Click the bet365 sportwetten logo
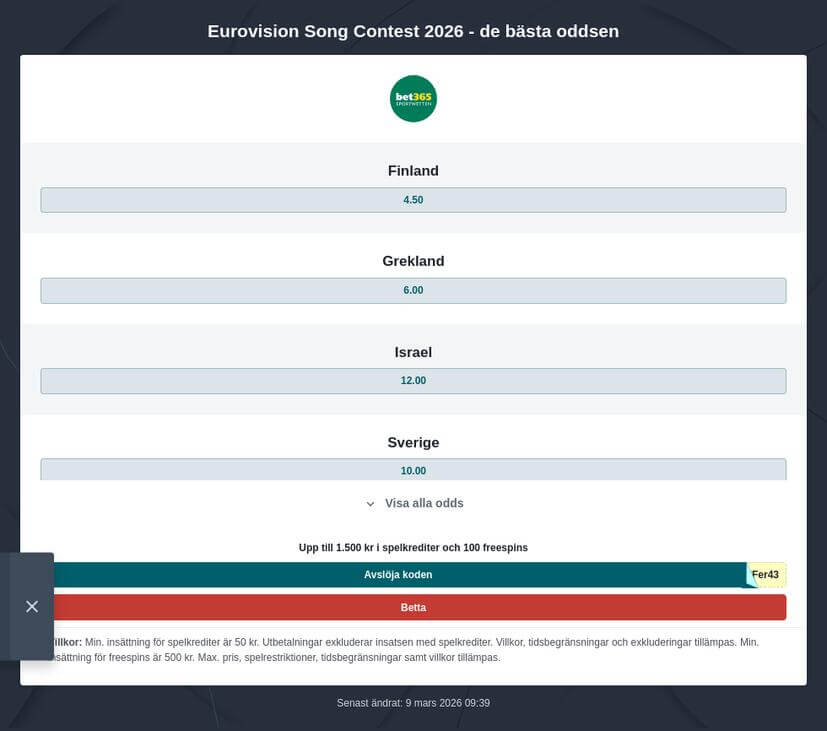 (413, 98)
